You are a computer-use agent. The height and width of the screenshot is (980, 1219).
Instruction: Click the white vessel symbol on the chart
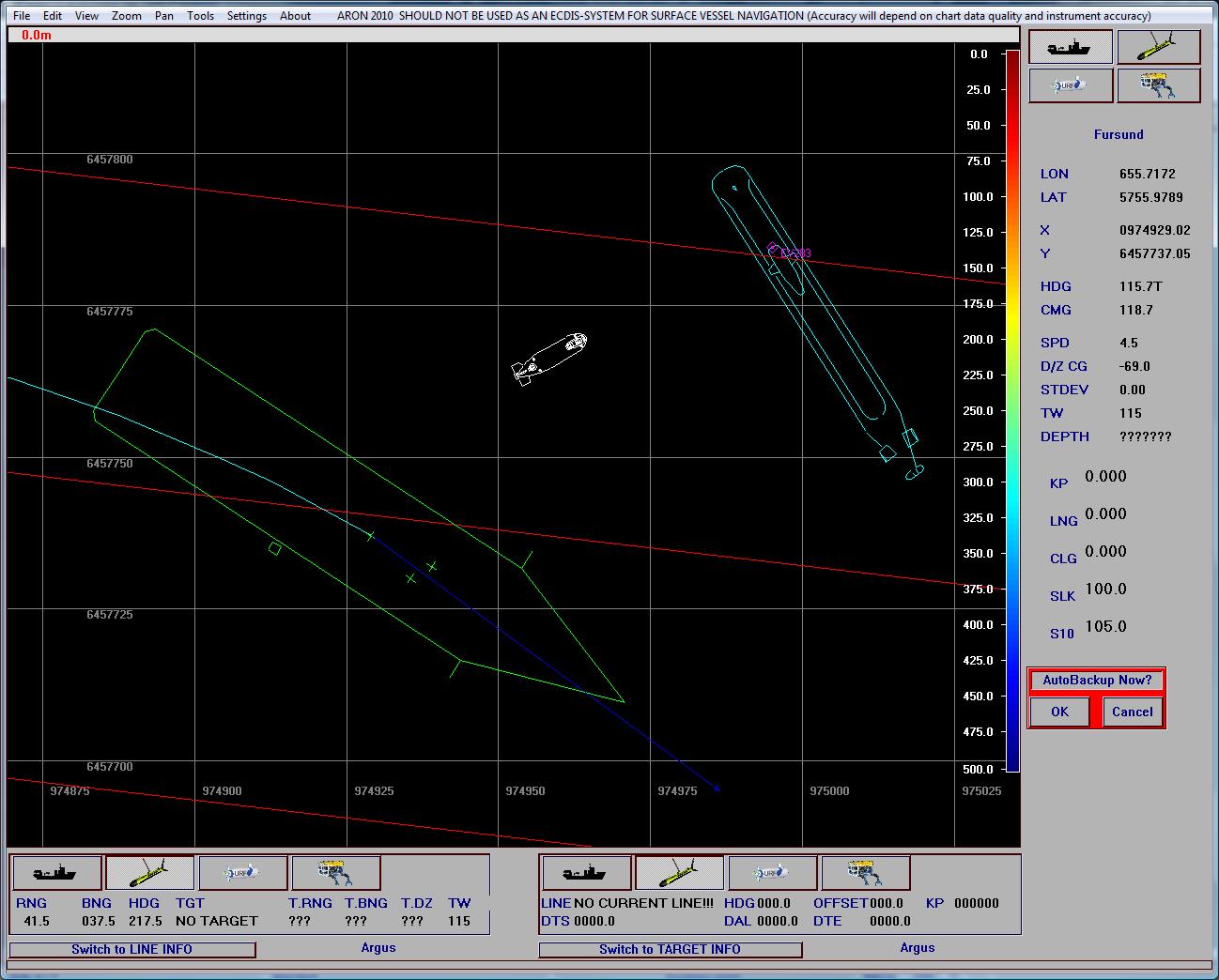(549, 359)
